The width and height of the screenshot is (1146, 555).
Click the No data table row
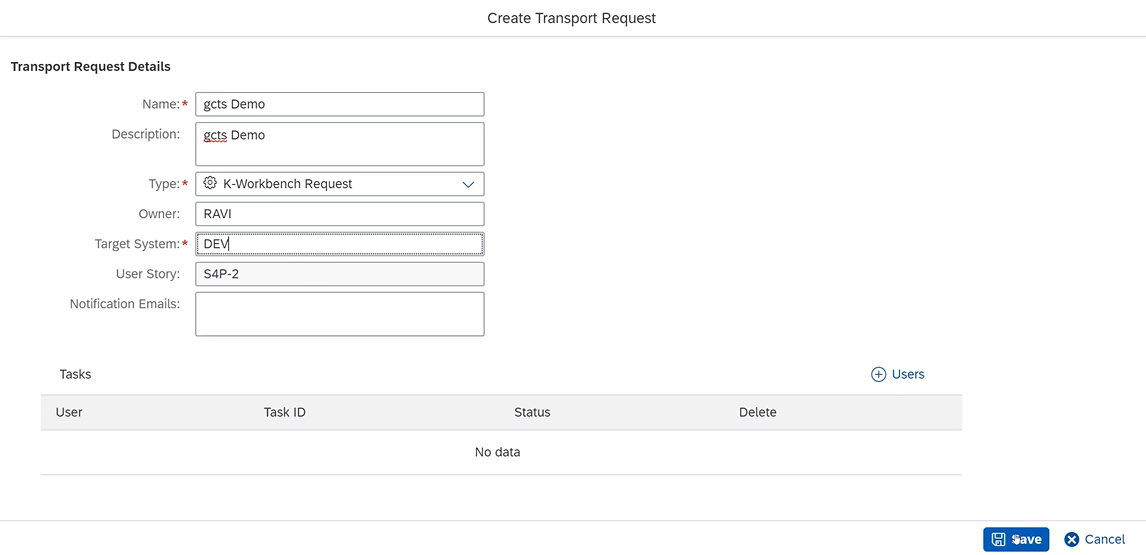point(498,452)
